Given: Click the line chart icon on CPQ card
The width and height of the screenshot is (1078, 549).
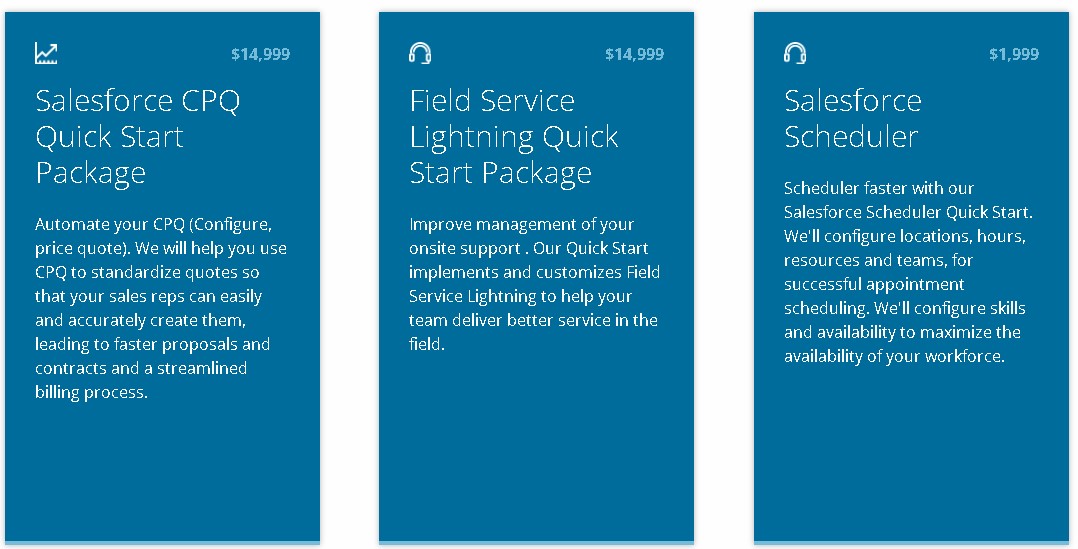Looking at the screenshot, I should point(46,53).
